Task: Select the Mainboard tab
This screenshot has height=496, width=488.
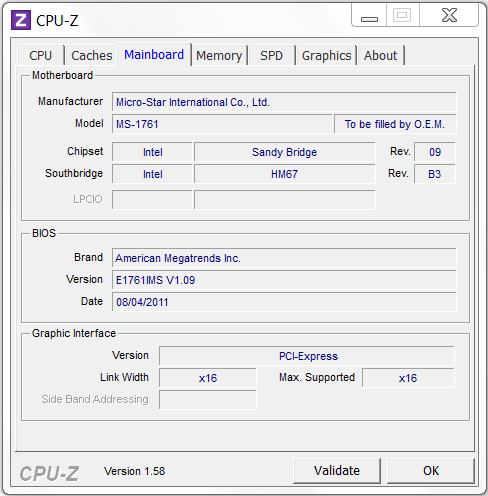Action: [154, 54]
